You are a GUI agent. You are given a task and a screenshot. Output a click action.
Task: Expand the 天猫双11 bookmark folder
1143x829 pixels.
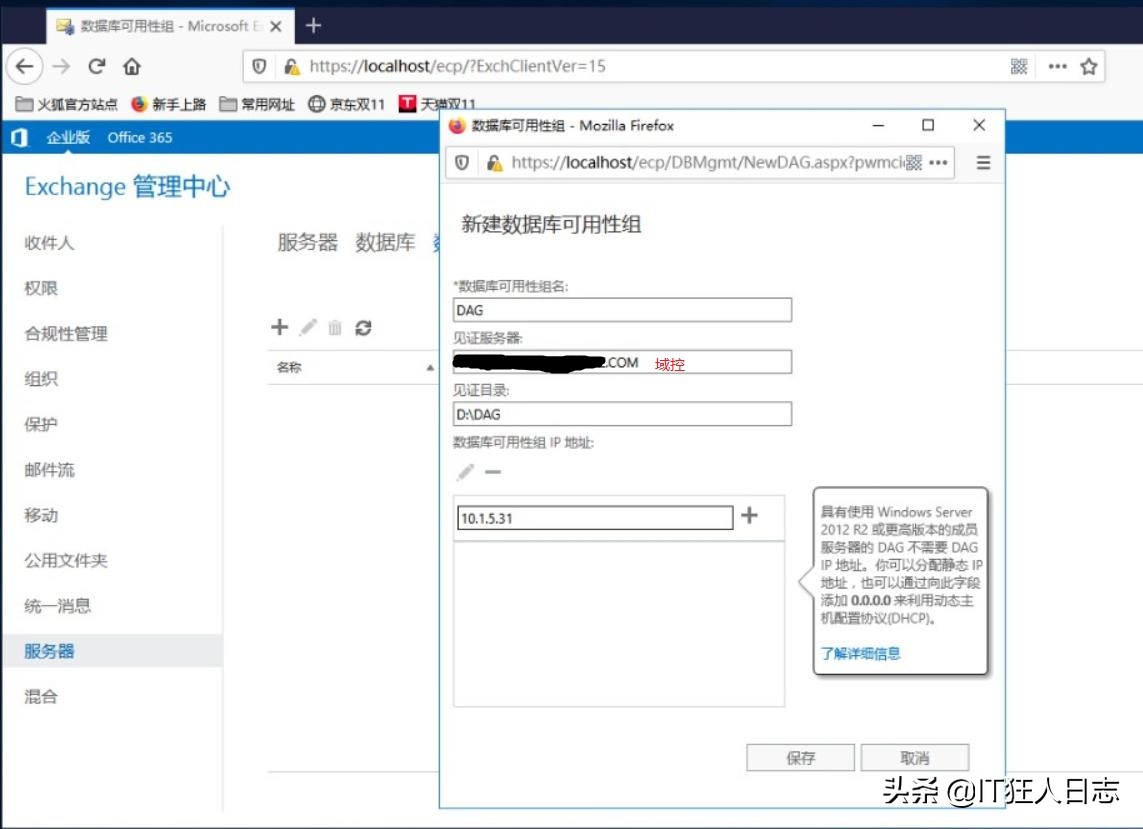tap(446, 104)
